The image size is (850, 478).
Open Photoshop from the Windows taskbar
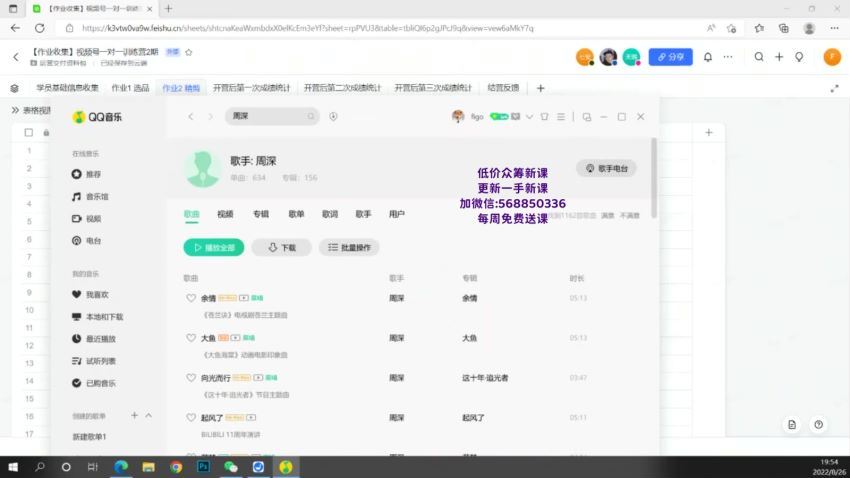click(204, 467)
